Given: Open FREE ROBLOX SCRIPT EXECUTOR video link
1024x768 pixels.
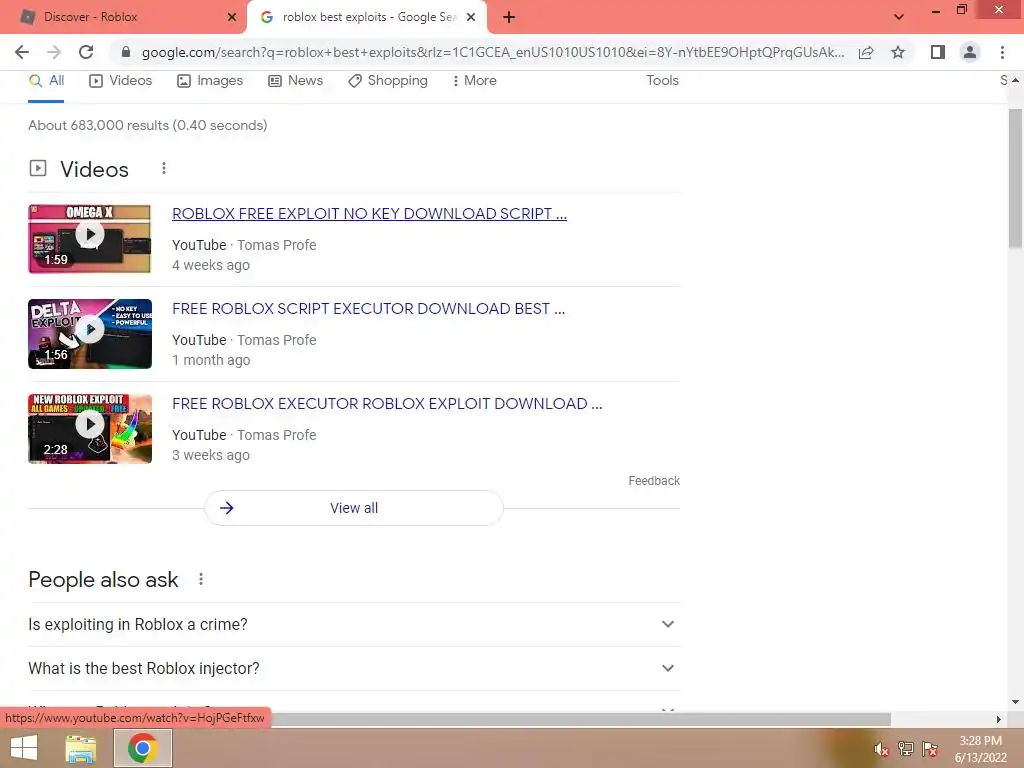Looking at the screenshot, I should 368,308.
